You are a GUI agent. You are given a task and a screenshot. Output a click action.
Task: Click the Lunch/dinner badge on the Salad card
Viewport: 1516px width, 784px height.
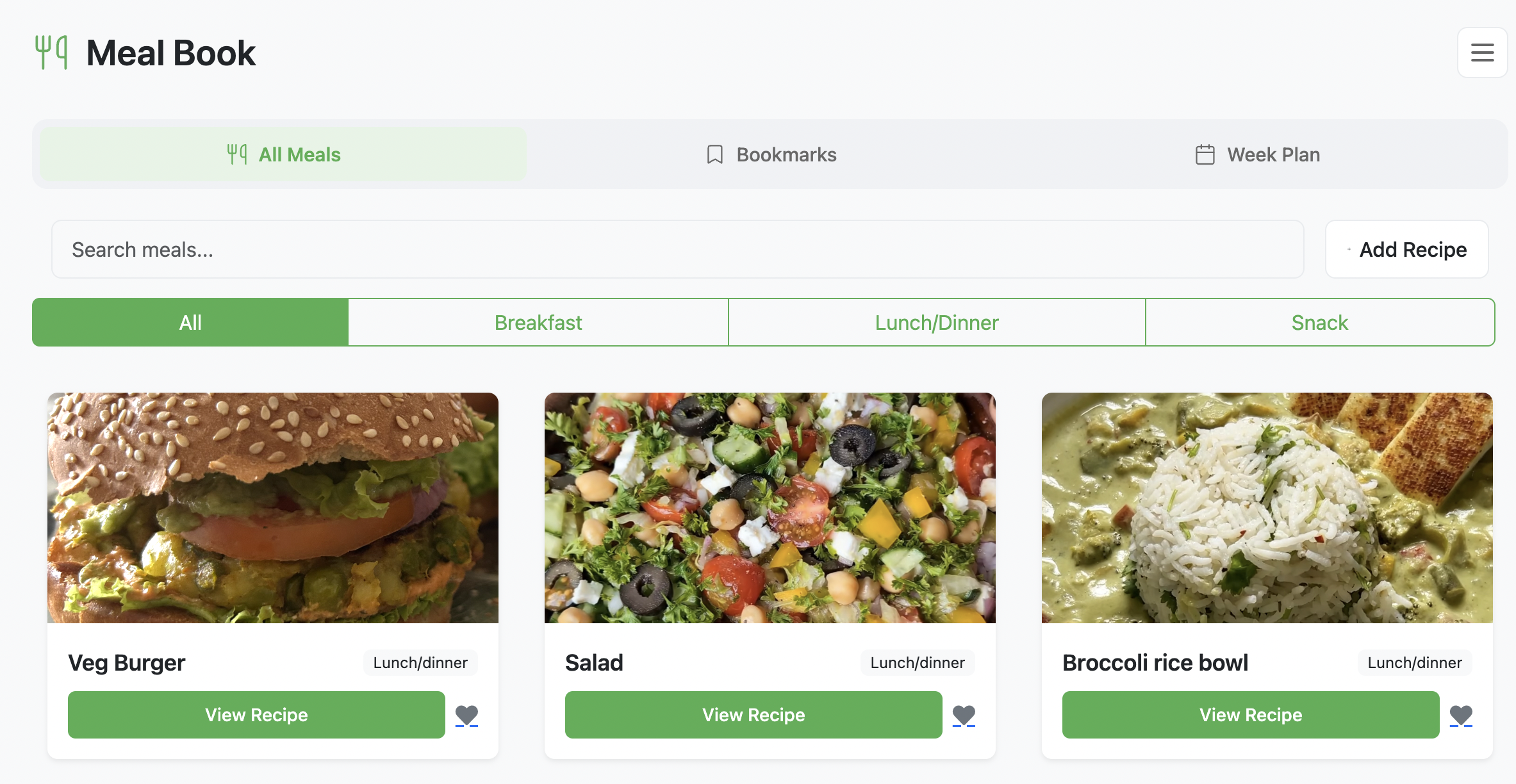coord(918,662)
